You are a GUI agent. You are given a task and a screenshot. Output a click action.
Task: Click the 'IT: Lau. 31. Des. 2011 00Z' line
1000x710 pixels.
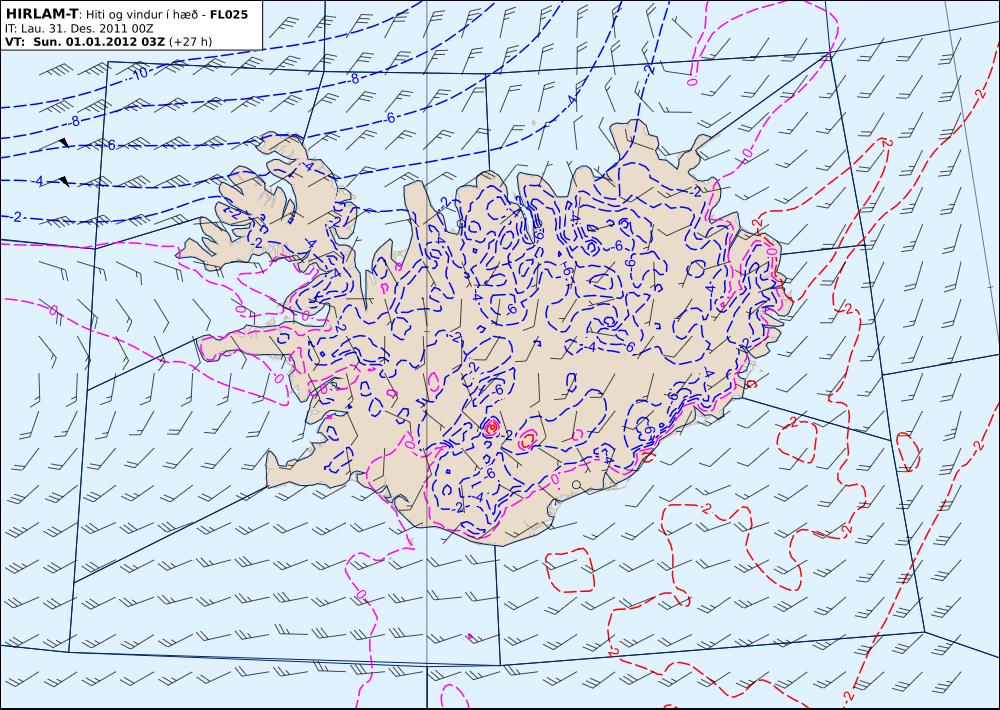[x=79, y=29]
